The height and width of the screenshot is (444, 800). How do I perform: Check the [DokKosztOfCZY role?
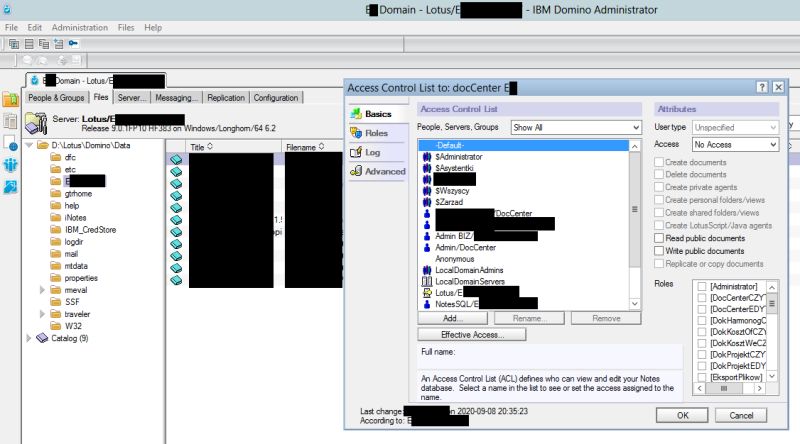click(x=702, y=332)
